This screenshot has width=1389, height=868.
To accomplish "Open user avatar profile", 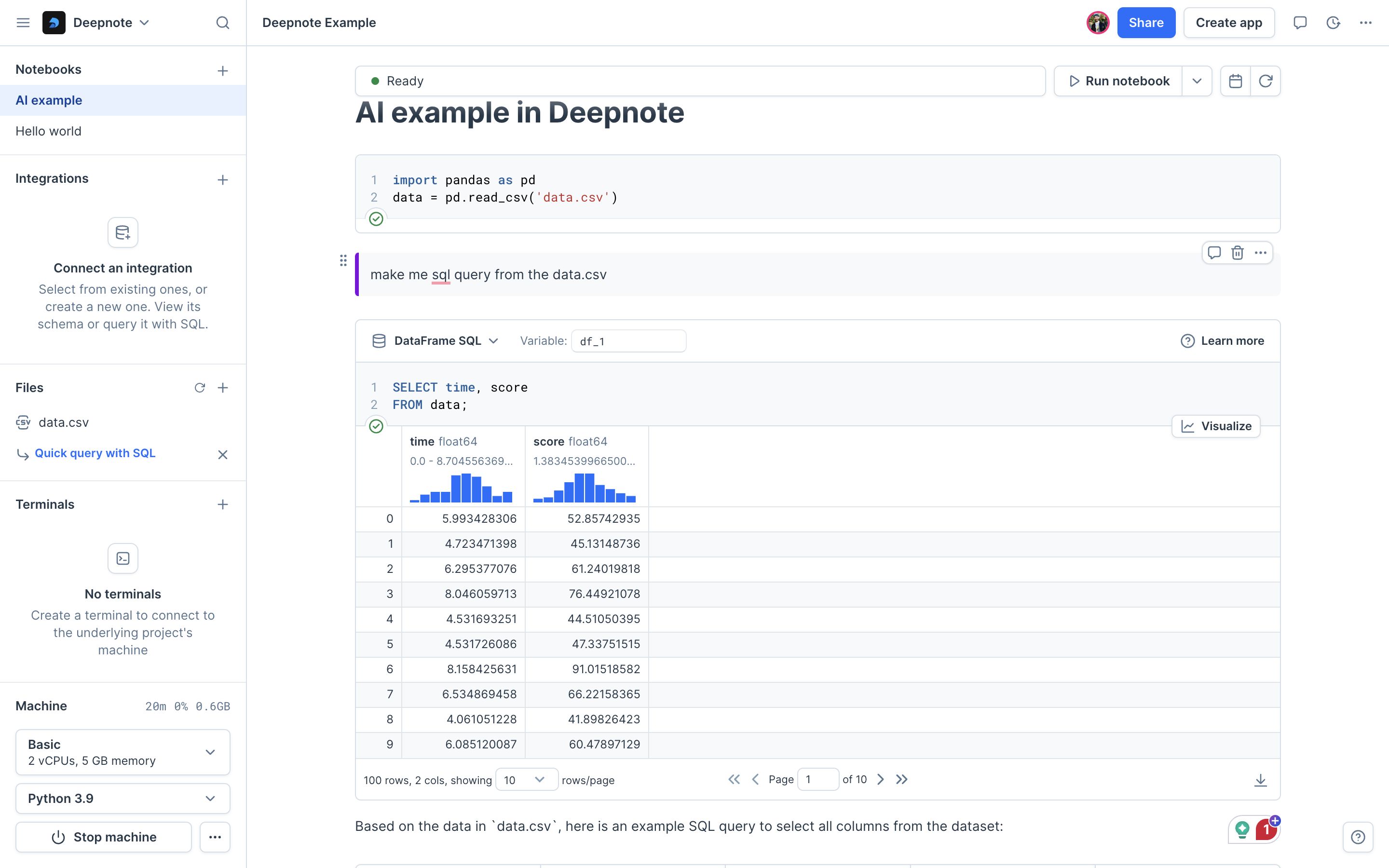I will (x=1097, y=22).
